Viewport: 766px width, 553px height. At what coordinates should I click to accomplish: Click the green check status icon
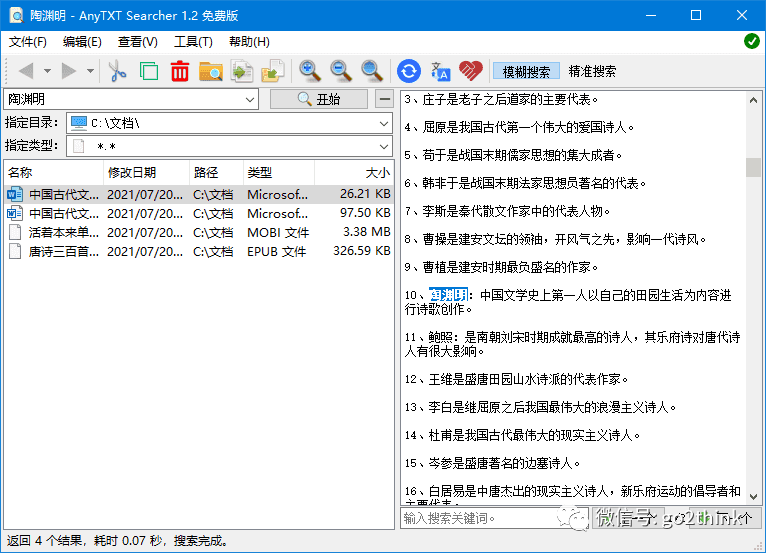coord(752,42)
